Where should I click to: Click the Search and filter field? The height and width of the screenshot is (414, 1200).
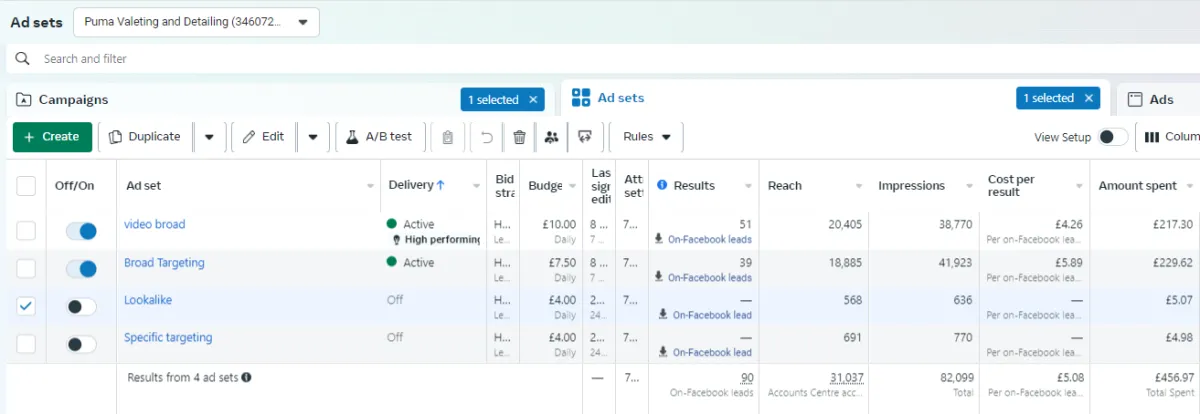pos(400,59)
